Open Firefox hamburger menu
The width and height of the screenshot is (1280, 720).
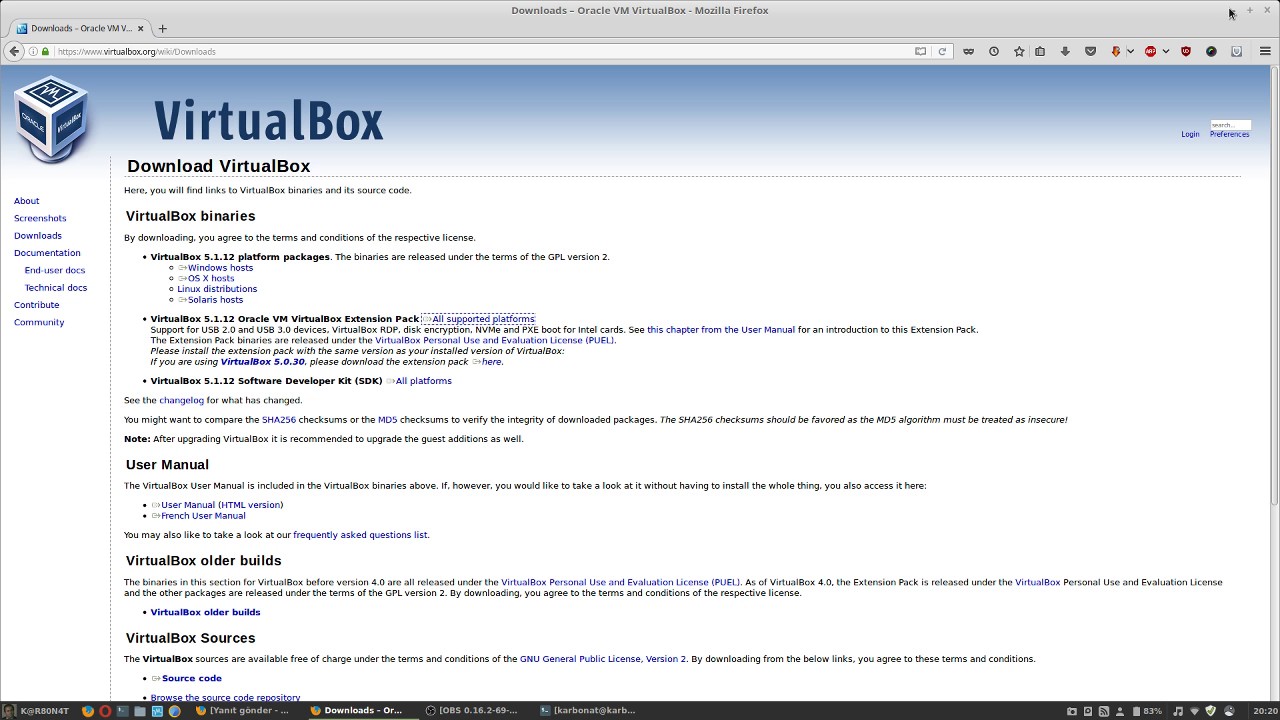tap(1265, 51)
